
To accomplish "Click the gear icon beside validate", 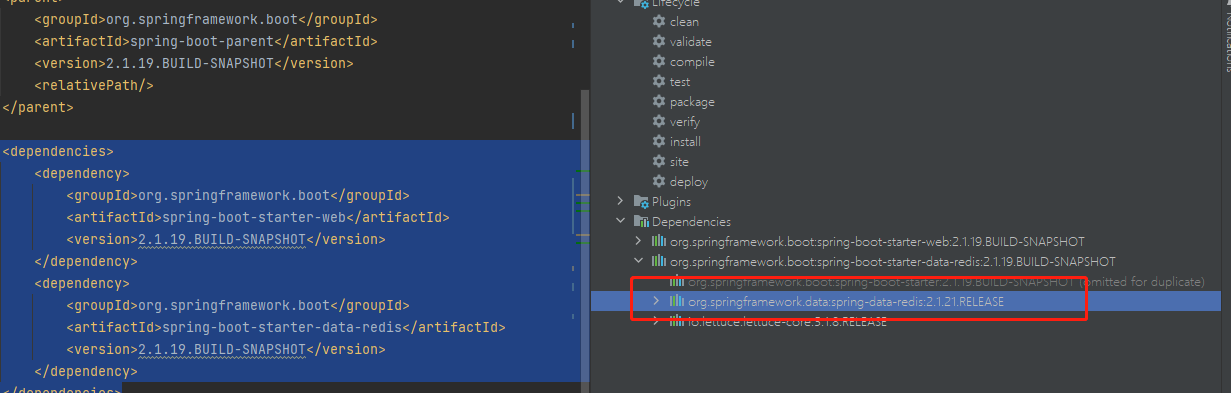I will click(658, 41).
